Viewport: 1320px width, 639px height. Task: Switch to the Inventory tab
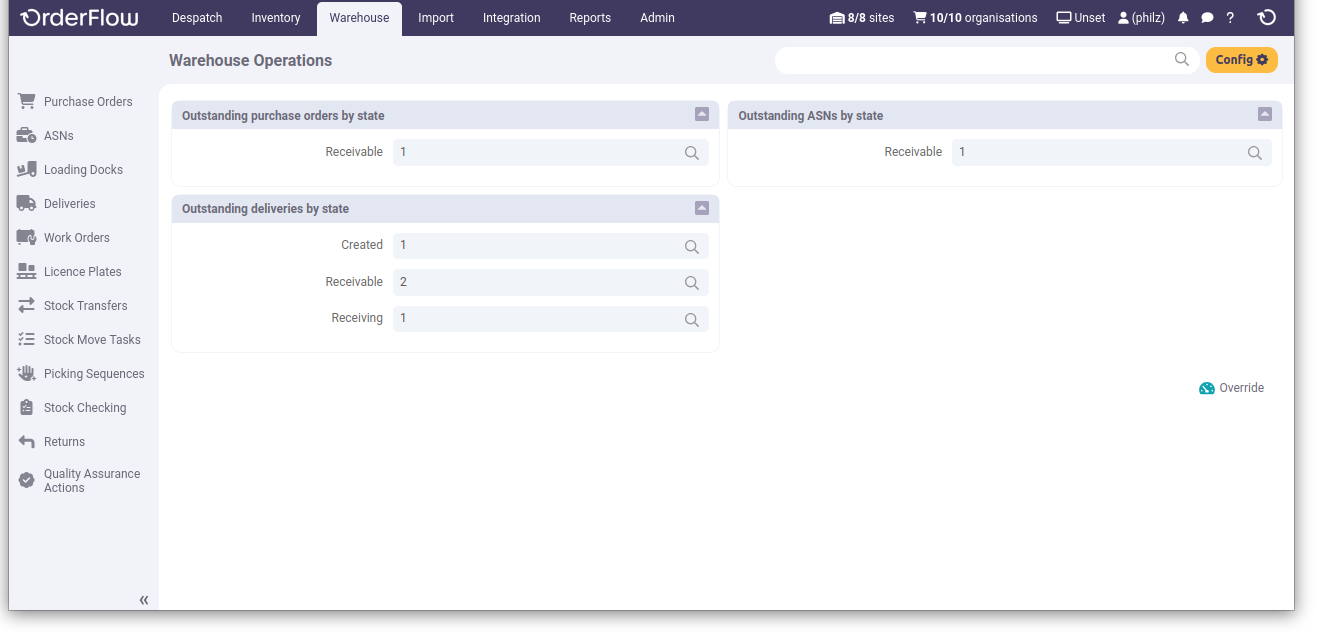276,18
